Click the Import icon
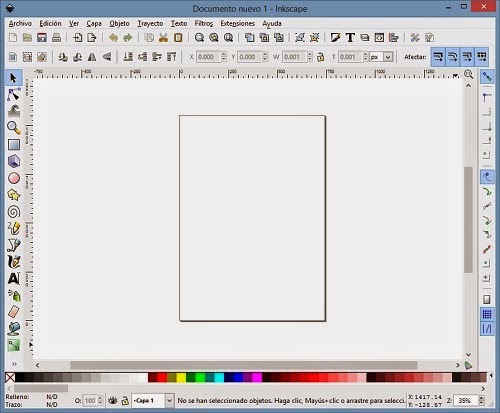The height and width of the screenshot is (413, 500). click(x=78, y=37)
